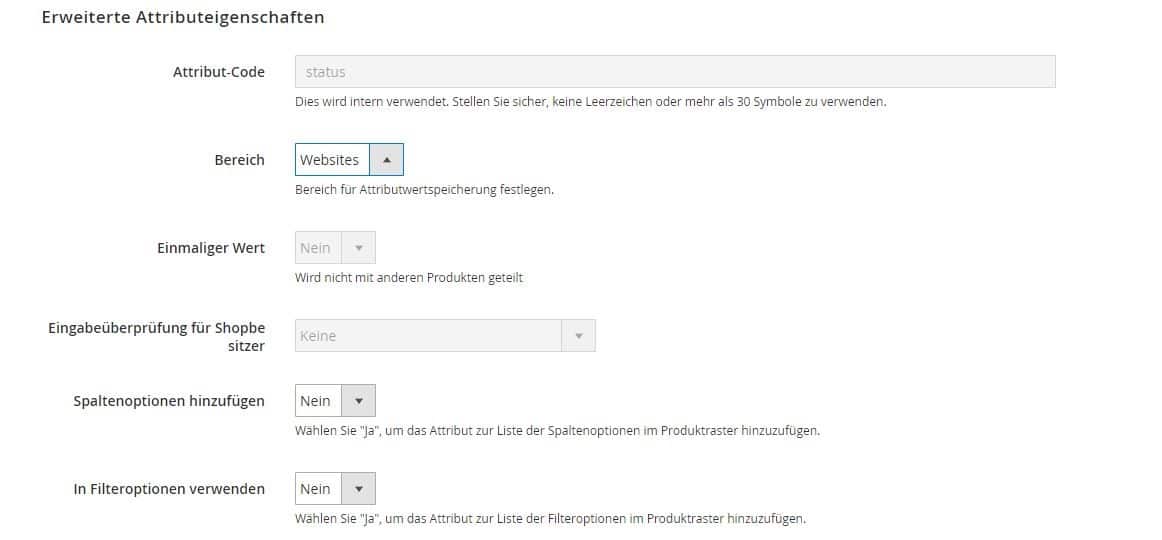
Task: Click the Eingabeüberprüfung für Shopbesitzer label
Action: [156, 336]
